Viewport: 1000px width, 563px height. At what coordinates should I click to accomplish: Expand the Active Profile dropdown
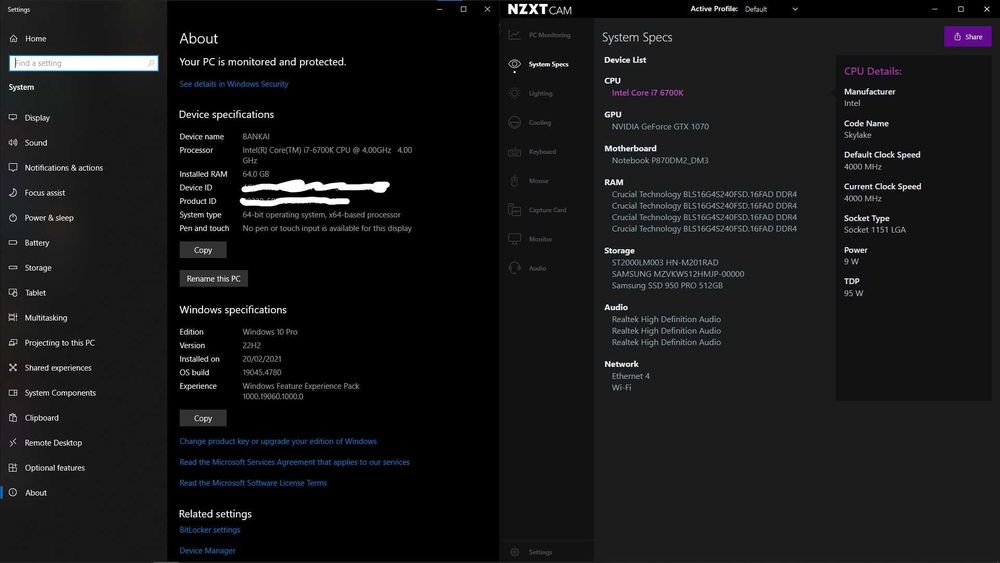tap(771, 9)
